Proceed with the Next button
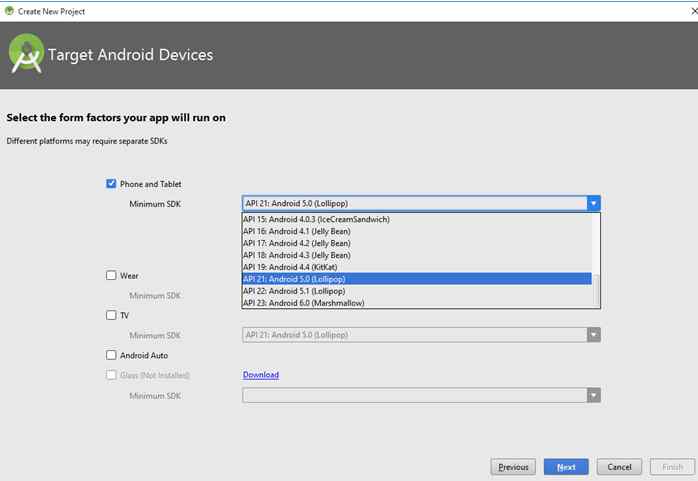 pyautogui.click(x=566, y=467)
